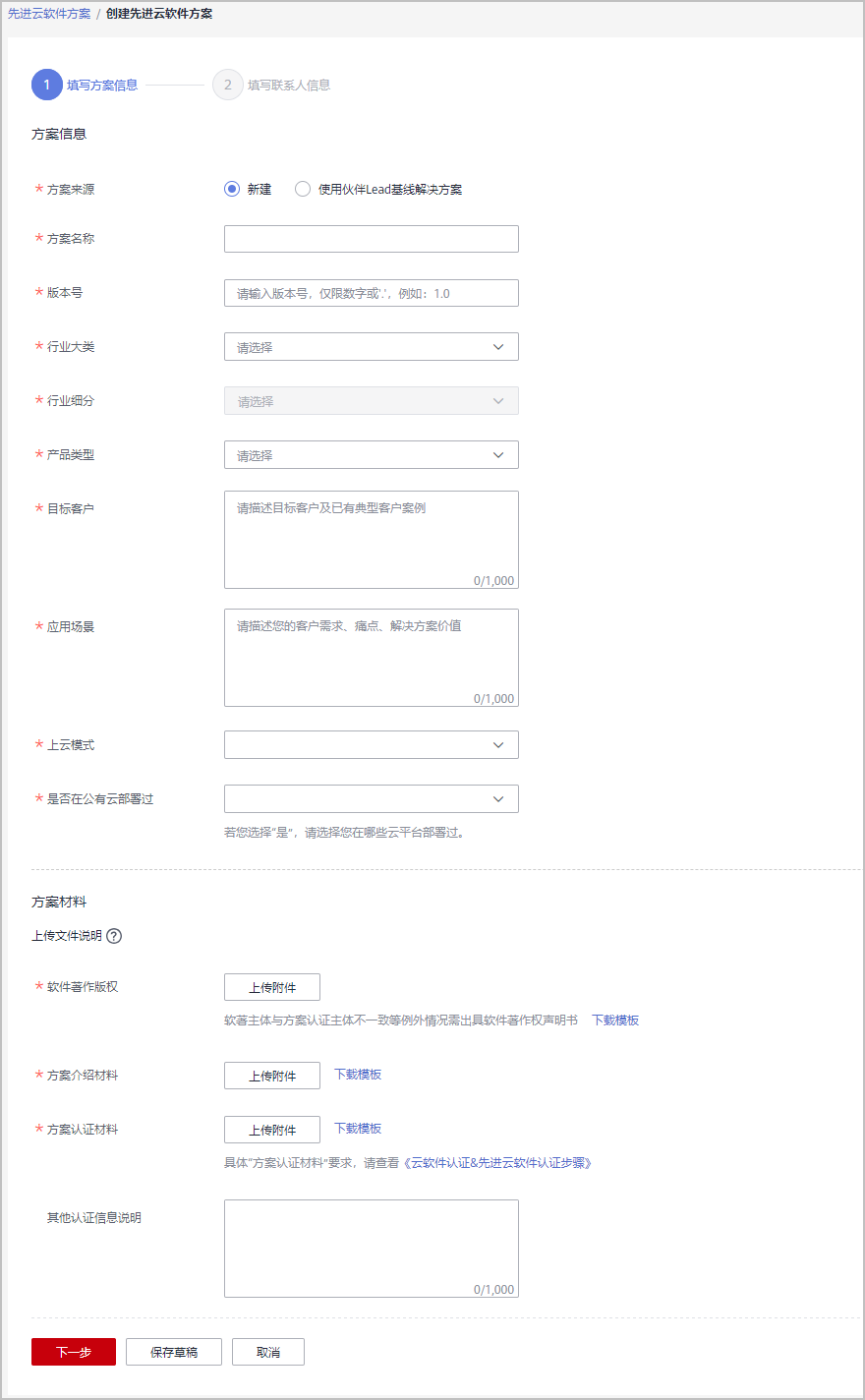Click 上传附件 button for 软件著作版权
Screen dimensions: 865x1400
coord(272,987)
